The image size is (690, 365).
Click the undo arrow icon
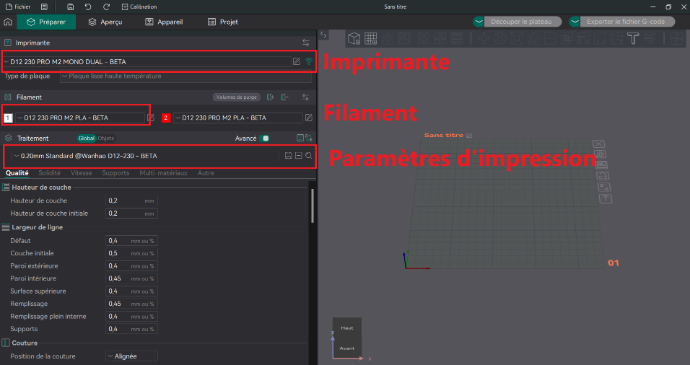88,7
